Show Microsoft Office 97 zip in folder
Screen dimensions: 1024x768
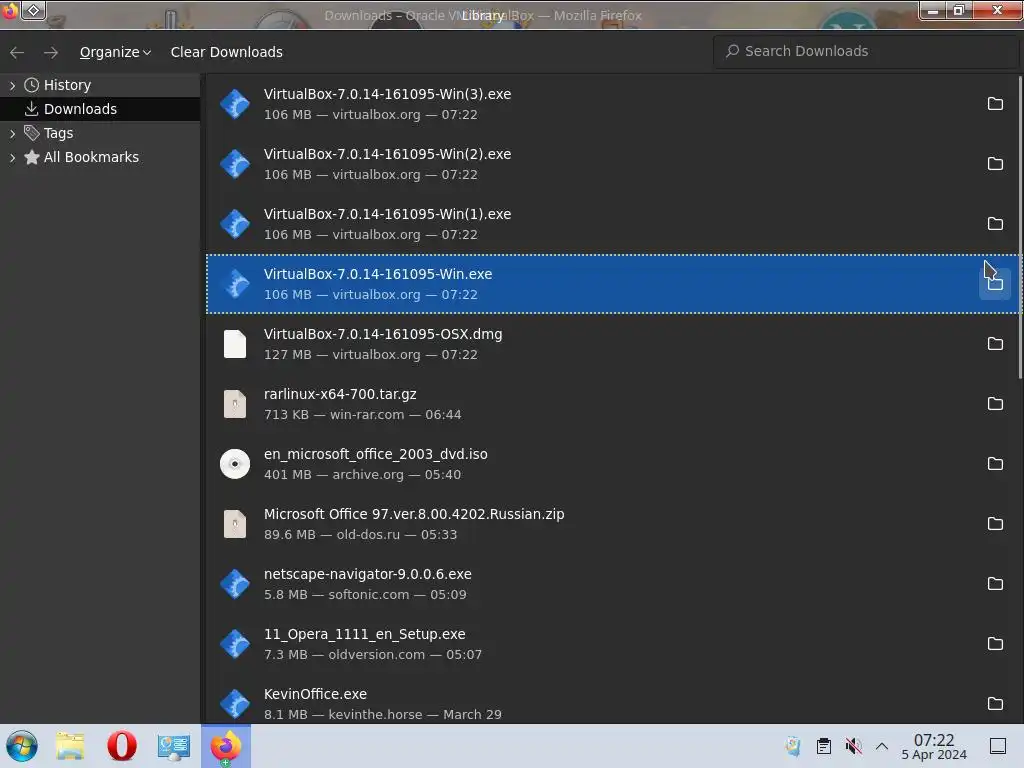tap(995, 524)
